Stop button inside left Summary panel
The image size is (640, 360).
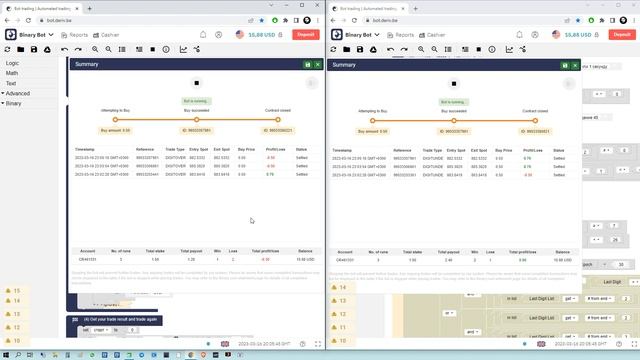pos(196,83)
